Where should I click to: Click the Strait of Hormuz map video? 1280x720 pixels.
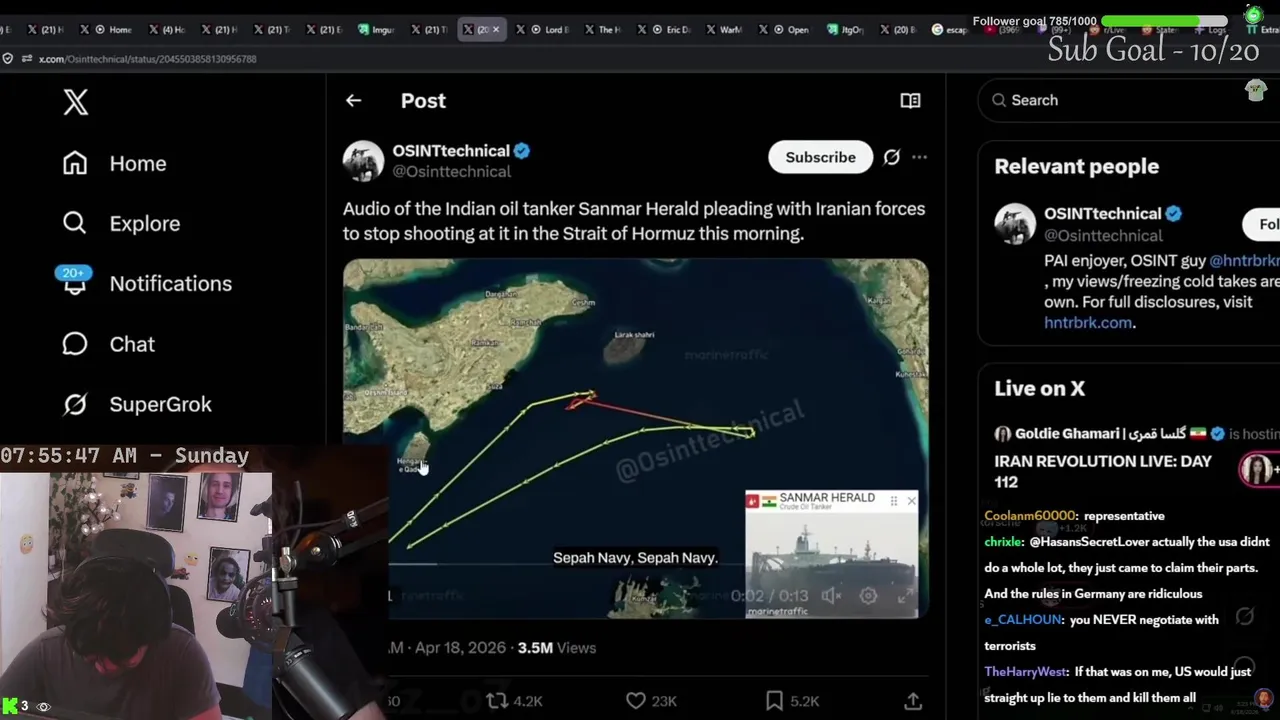click(x=635, y=438)
